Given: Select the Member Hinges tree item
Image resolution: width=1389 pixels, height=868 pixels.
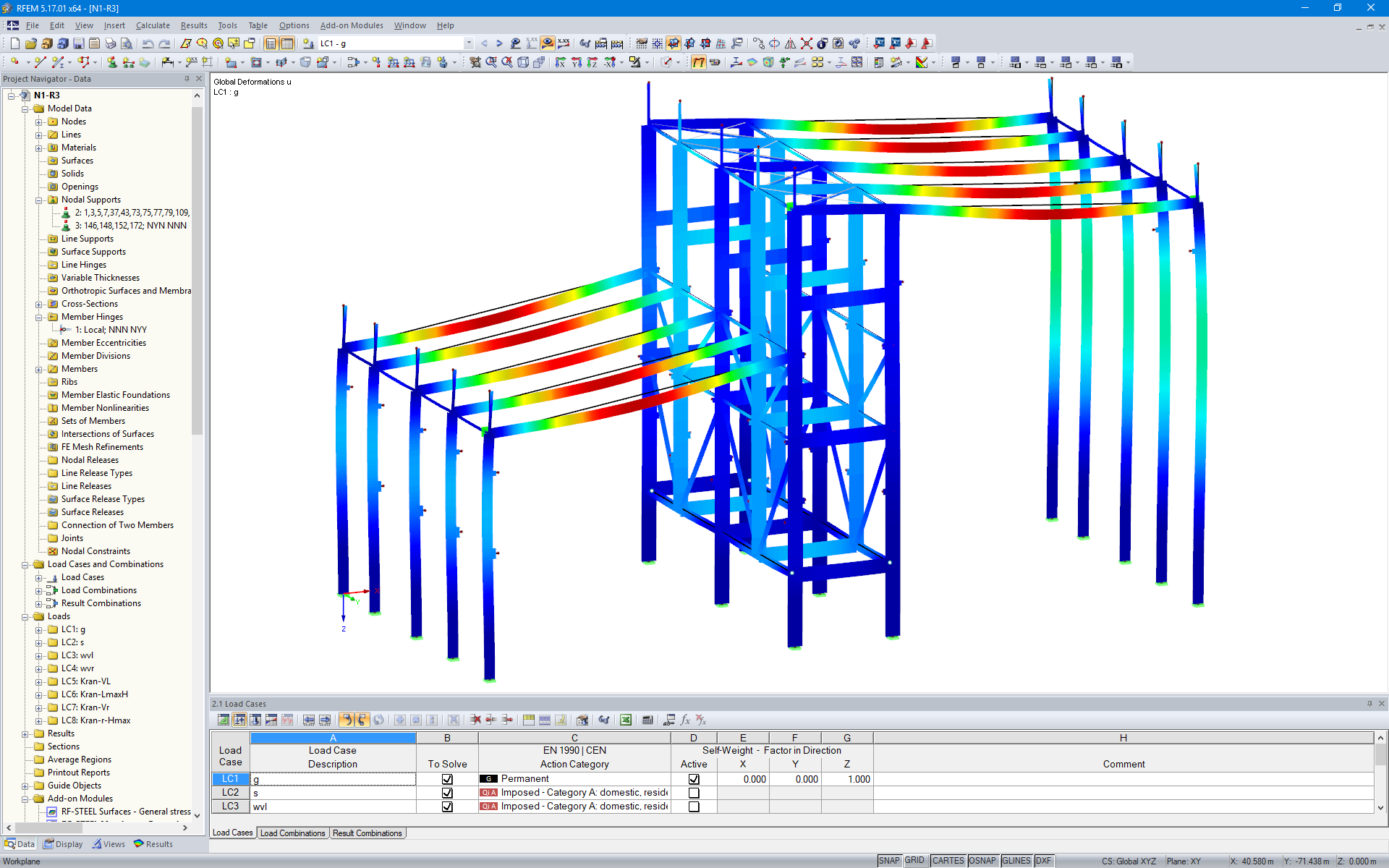Looking at the screenshot, I should [x=91, y=317].
